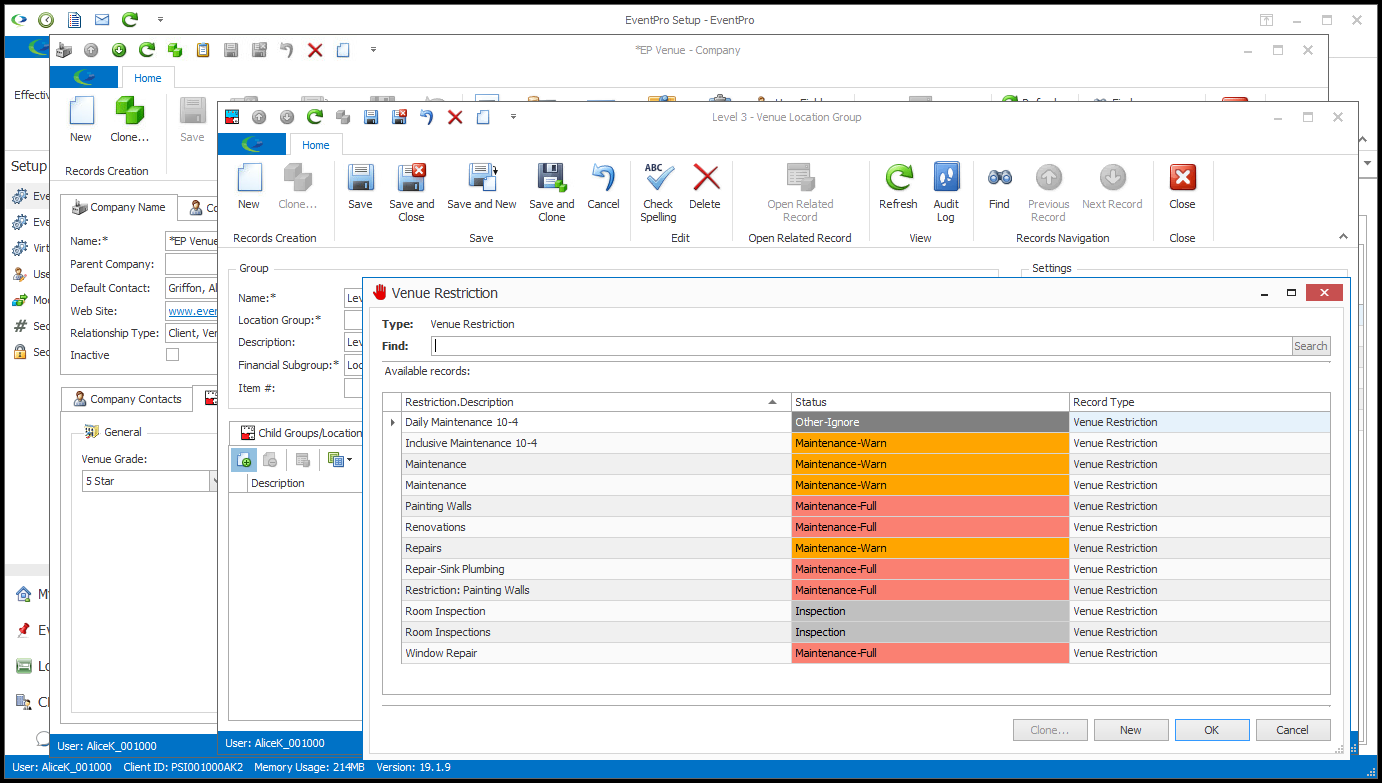Click New in the EP Venue Company ribbon
1382x783 pixels.
81,111
